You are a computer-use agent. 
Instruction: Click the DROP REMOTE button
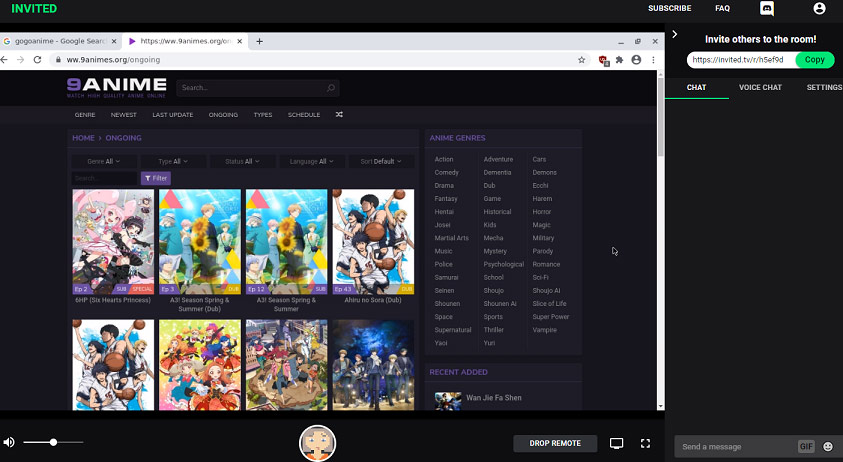pyautogui.click(x=555, y=443)
